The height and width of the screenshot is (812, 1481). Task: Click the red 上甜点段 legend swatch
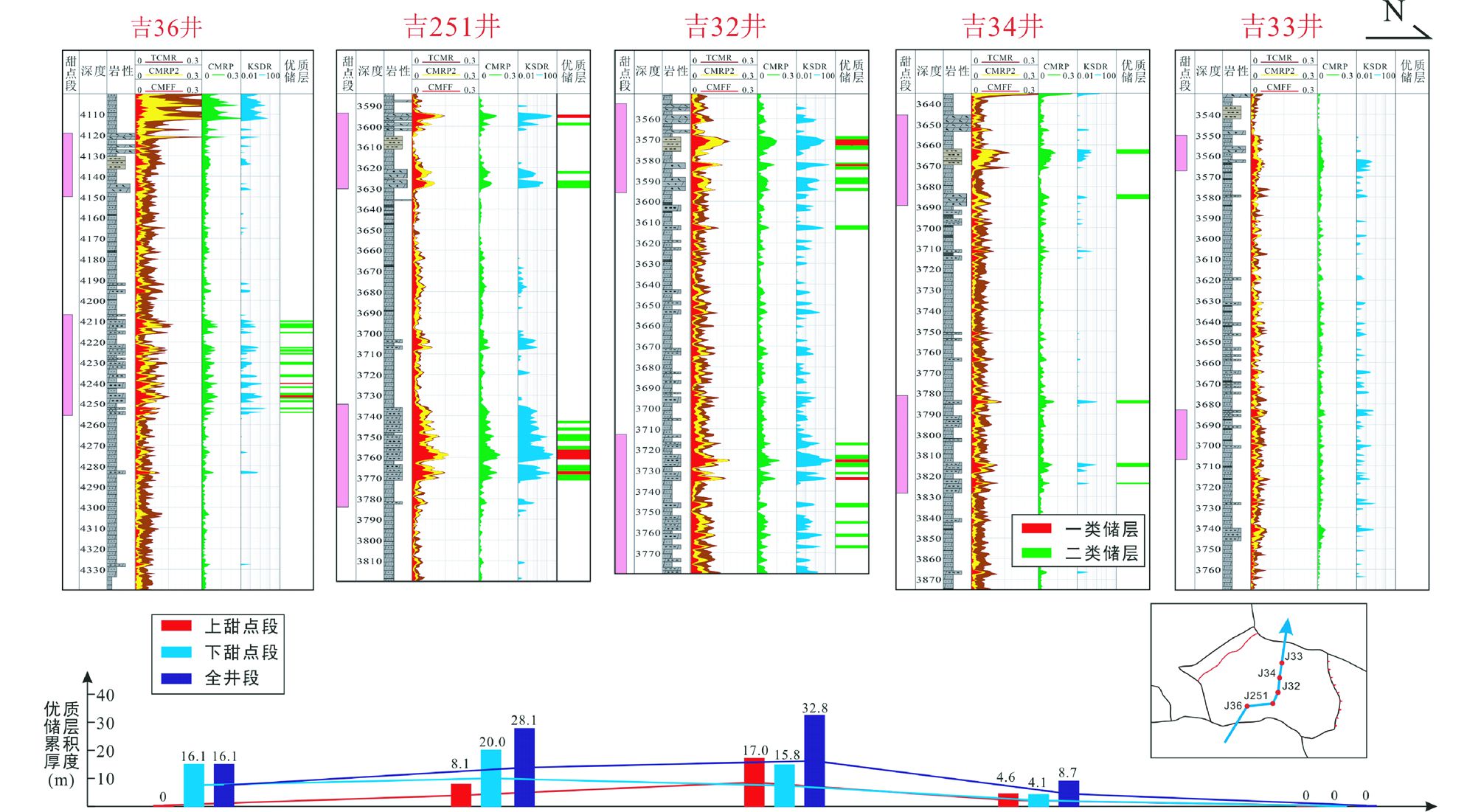tap(176, 626)
